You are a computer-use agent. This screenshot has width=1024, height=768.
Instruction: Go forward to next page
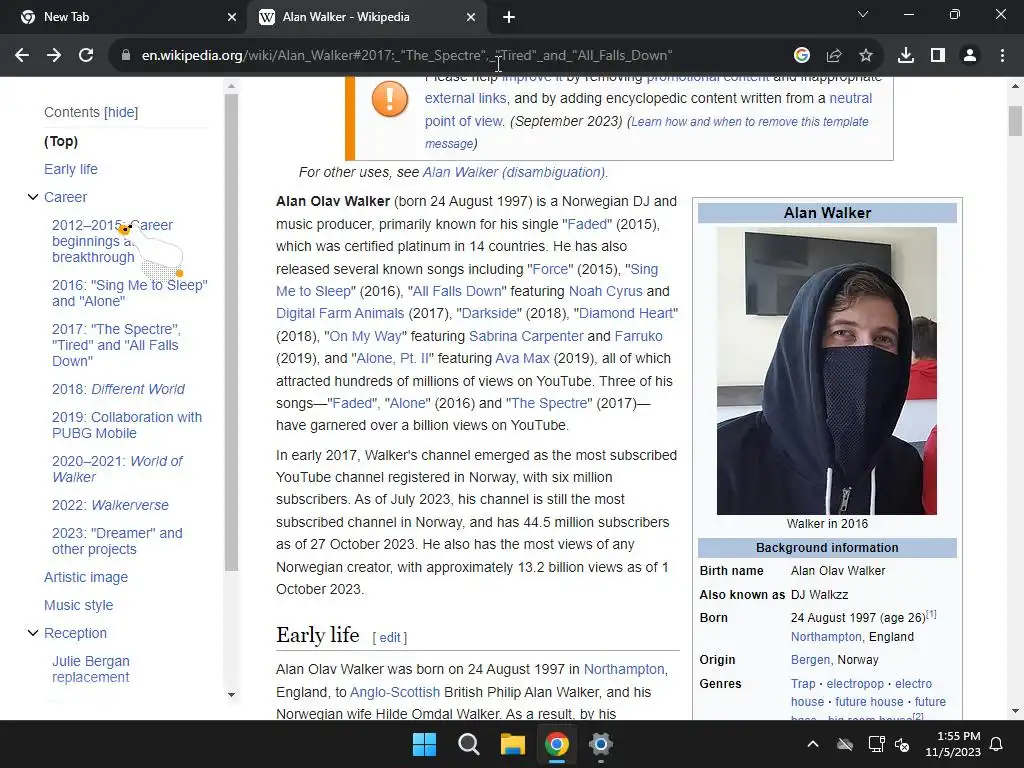click(x=54, y=56)
